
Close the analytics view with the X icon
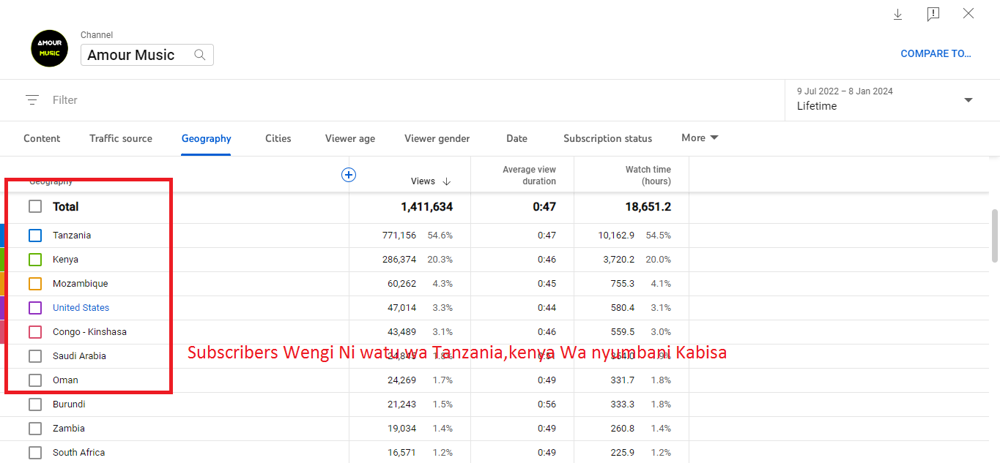tap(968, 14)
